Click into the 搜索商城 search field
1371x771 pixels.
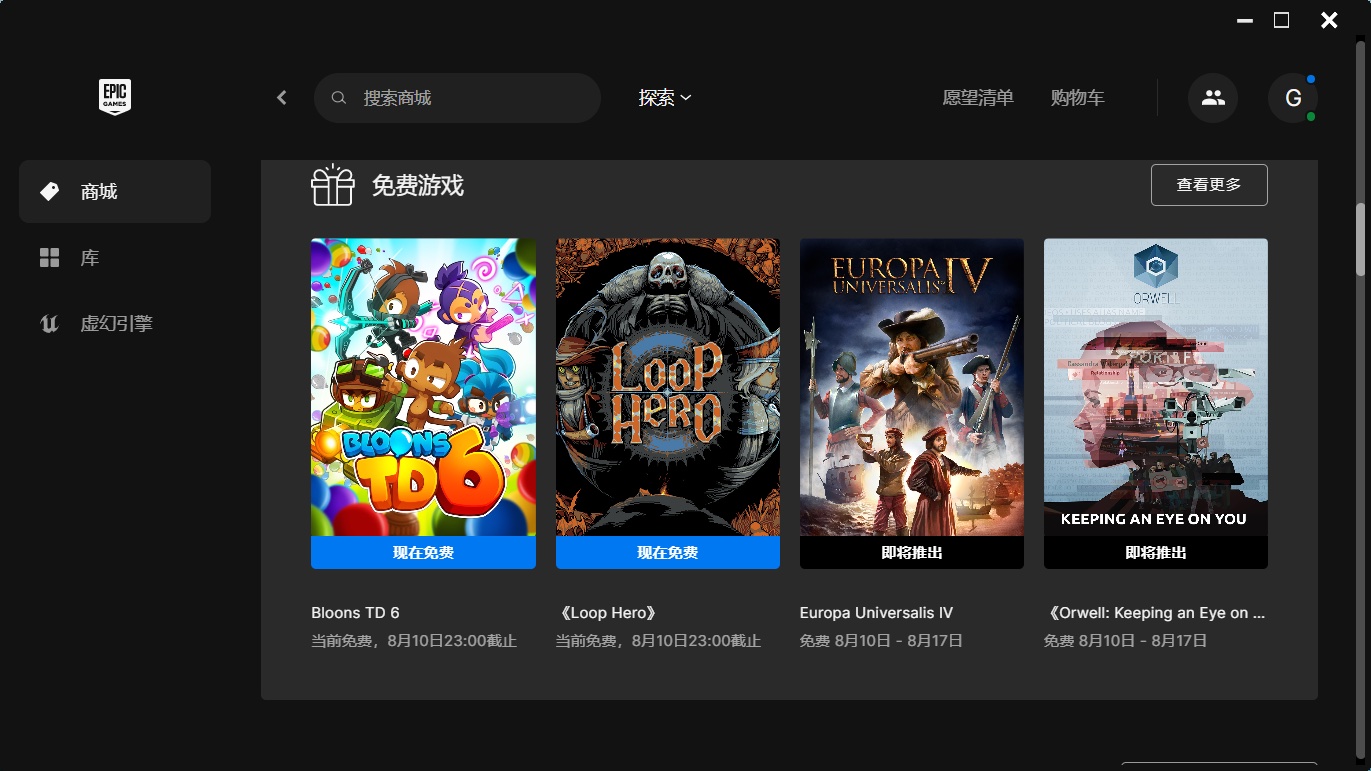tap(457, 98)
